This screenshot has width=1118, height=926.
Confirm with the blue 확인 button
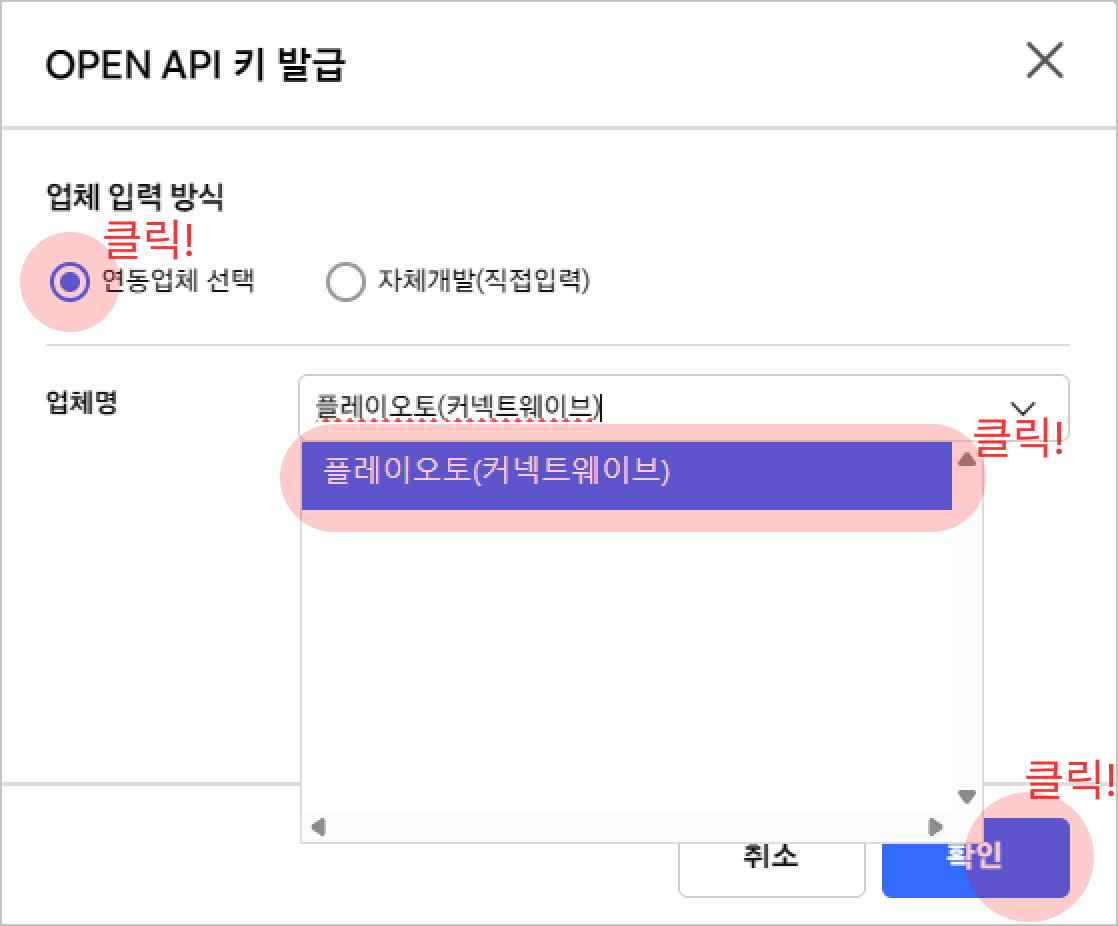point(975,857)
